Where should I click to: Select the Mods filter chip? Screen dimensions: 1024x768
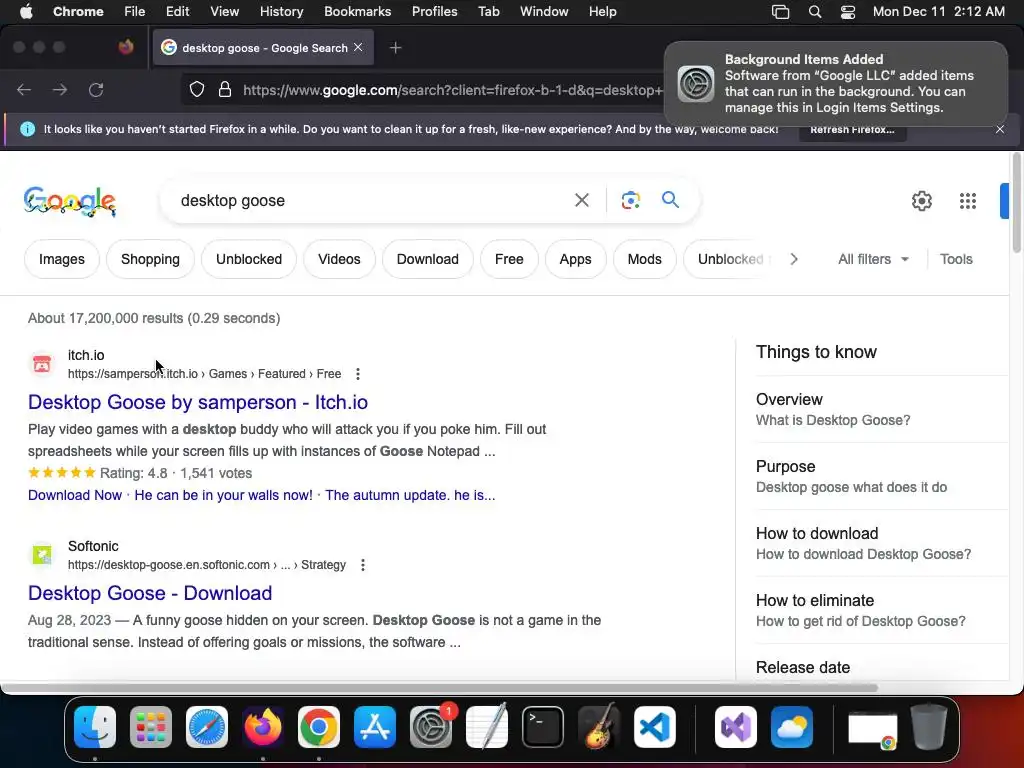click(645, 259)
